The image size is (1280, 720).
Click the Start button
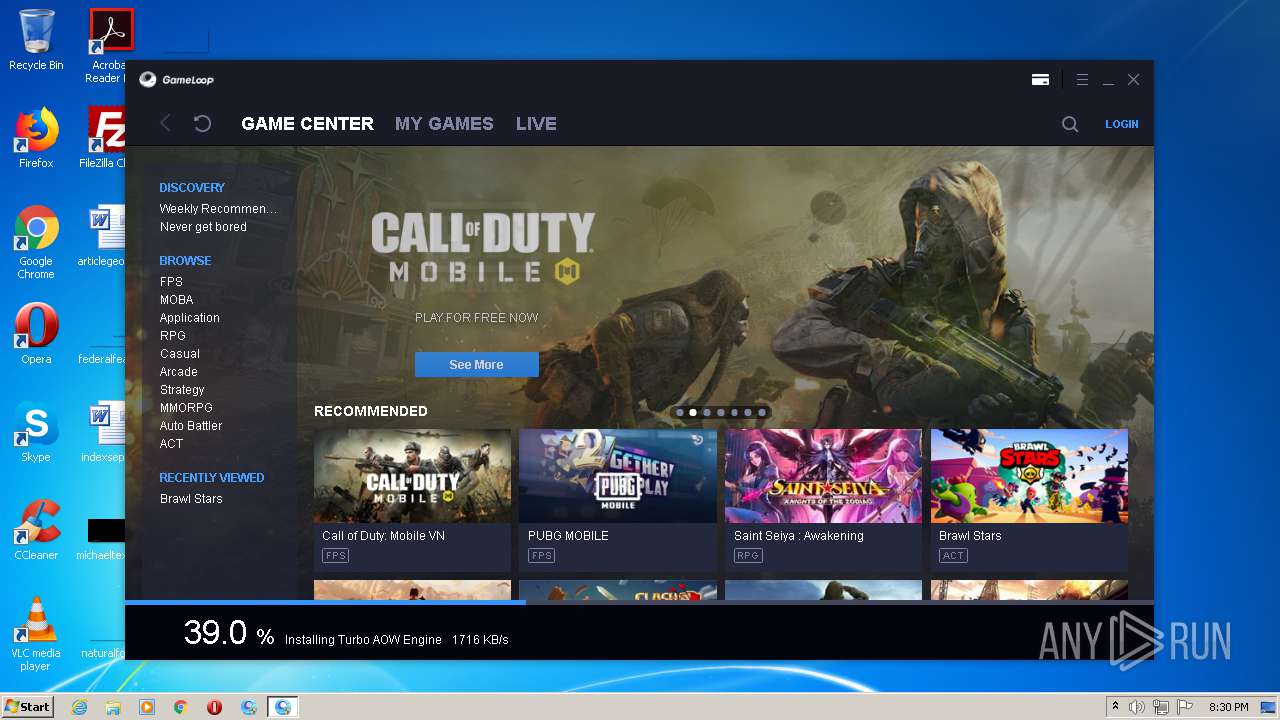[x=27, y=707]
